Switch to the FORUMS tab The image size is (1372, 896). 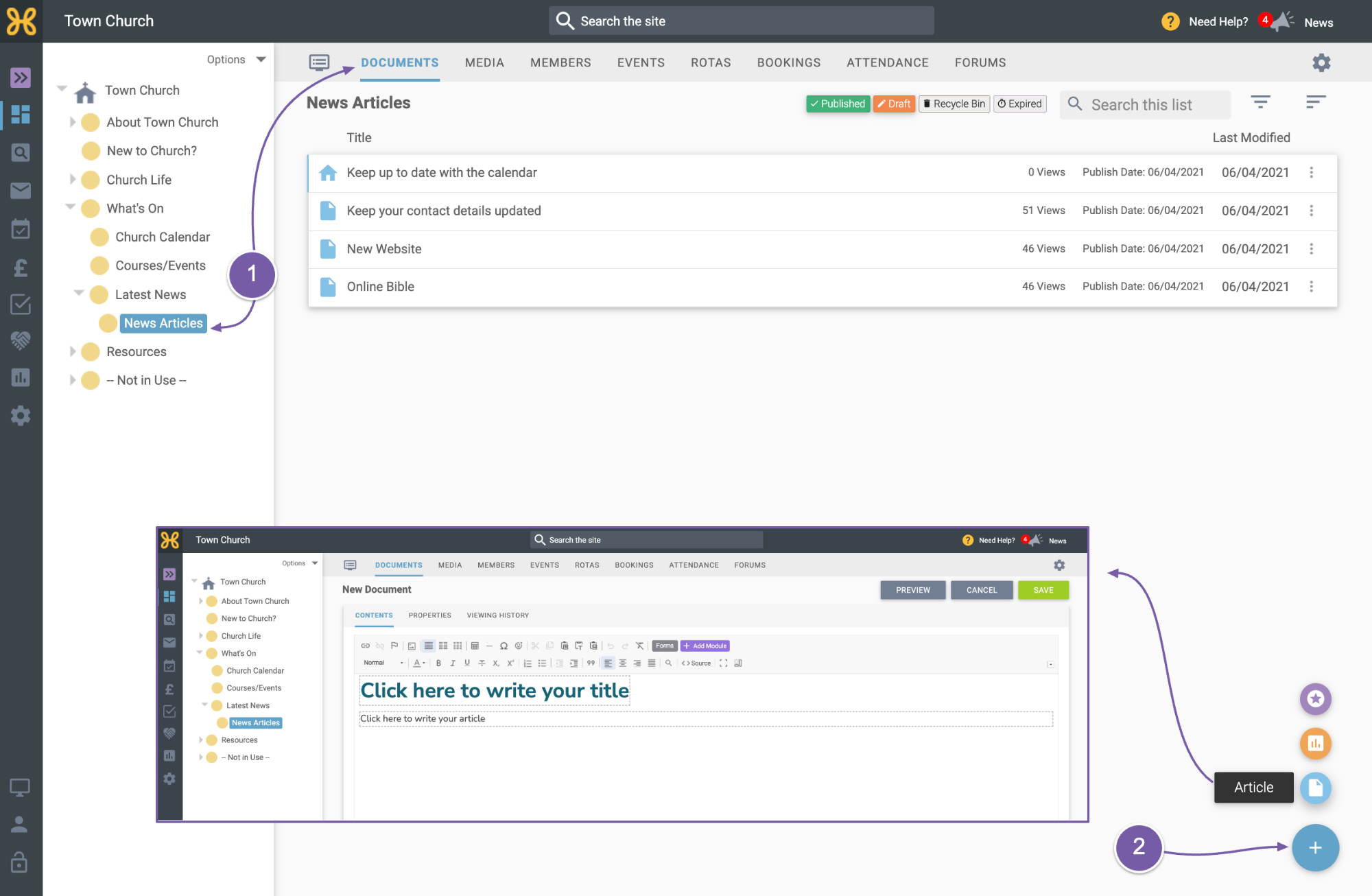pyautogui.click(x=980, y=62)
